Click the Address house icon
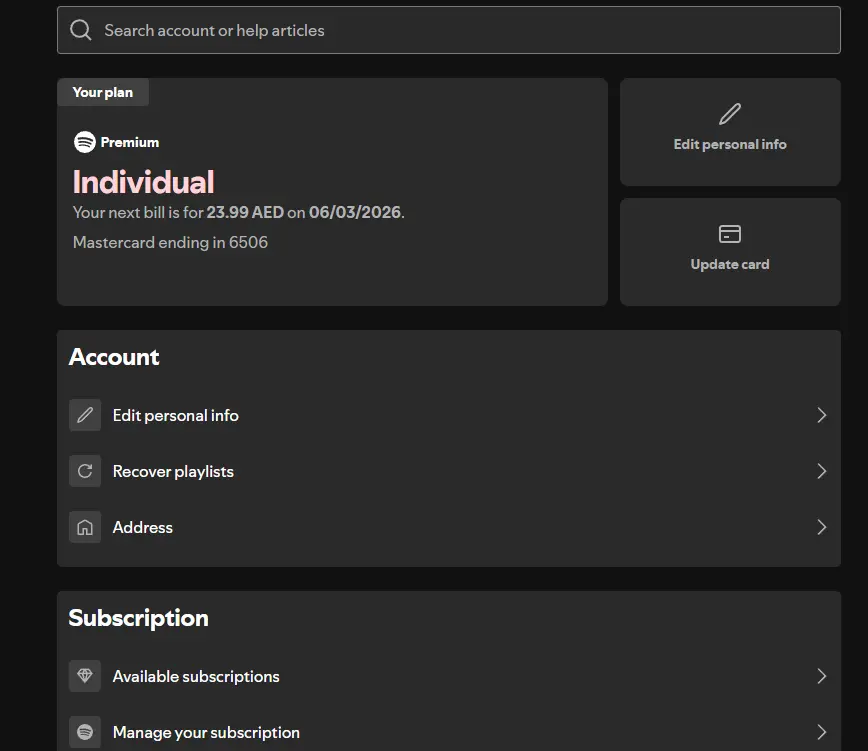The width and height of the screenshot is (868, 751). pos(85,527)
